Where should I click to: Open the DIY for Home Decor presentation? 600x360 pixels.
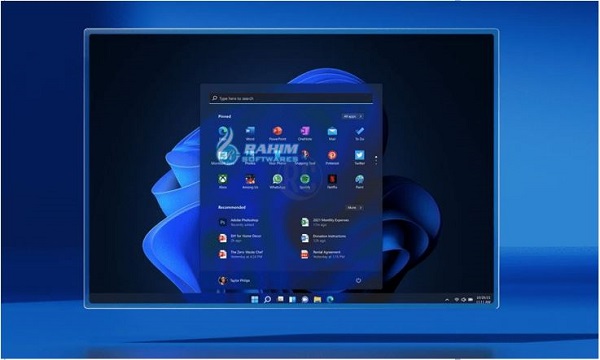pos(240,238)
